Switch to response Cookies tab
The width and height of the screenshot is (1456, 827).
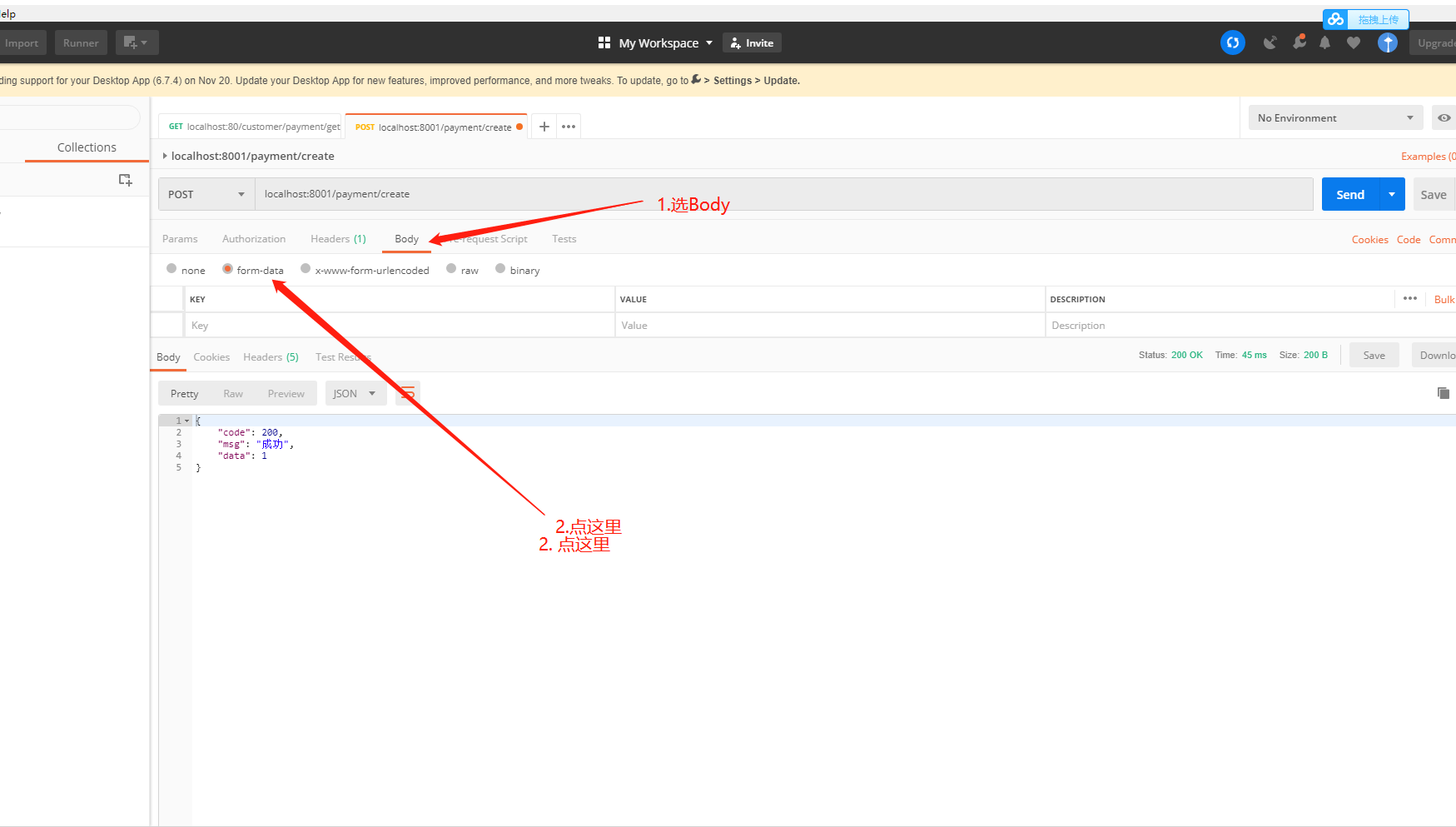pyautogui.click(x=211, y=357)
